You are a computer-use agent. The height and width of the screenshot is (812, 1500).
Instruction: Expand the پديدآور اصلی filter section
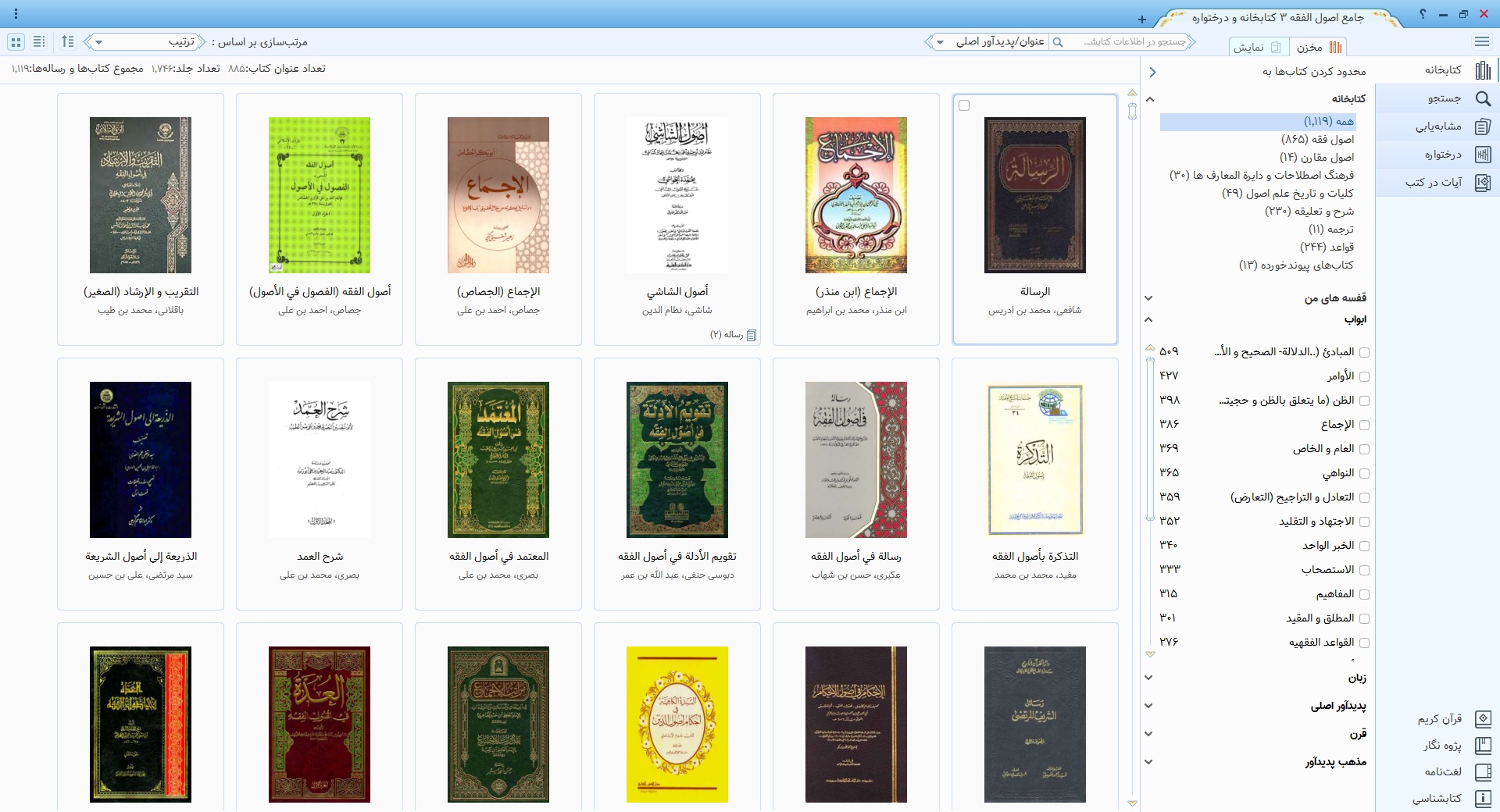(1149, 706)
